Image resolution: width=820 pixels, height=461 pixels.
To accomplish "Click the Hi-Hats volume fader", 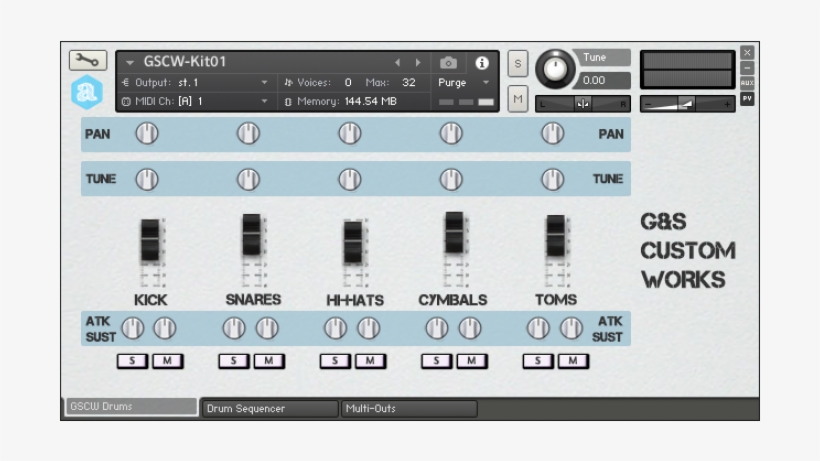I will click(353, 243).
